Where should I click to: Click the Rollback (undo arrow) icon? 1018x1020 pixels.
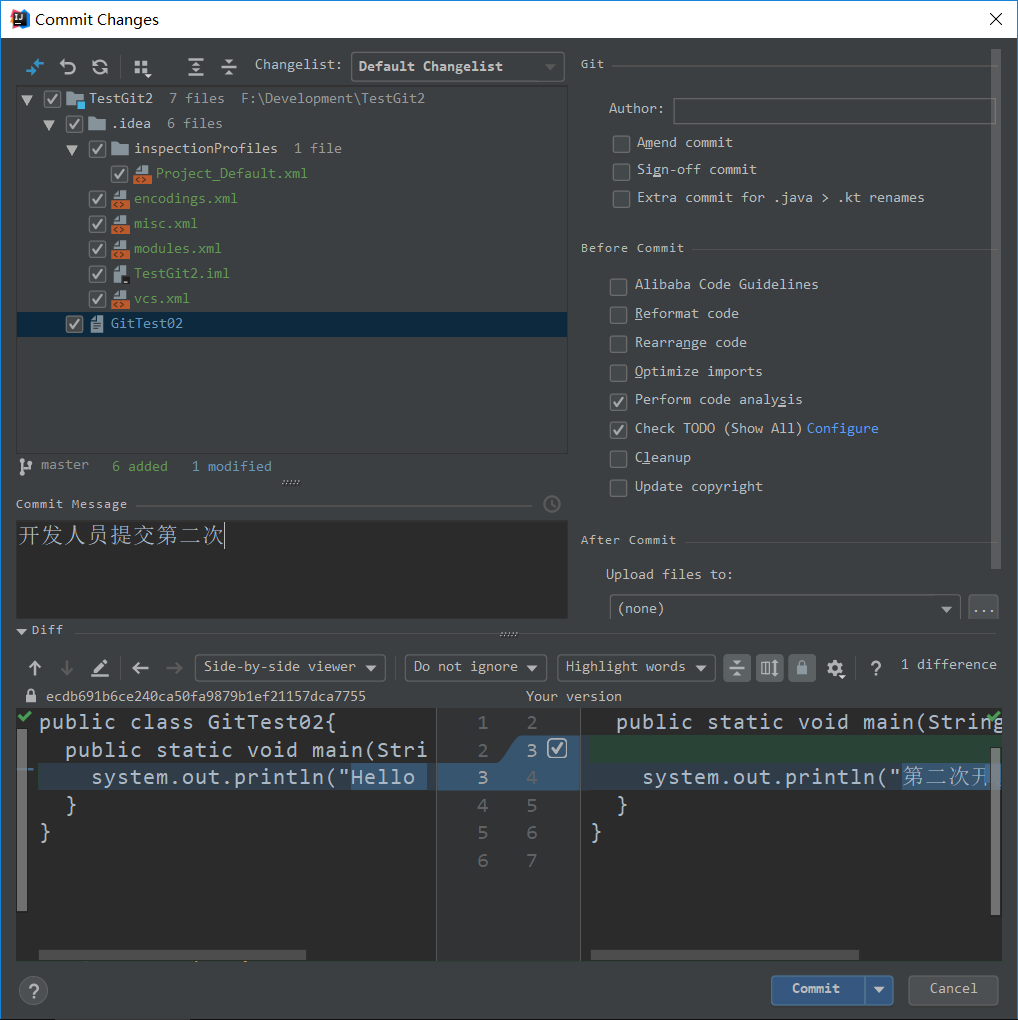point(68,67)
